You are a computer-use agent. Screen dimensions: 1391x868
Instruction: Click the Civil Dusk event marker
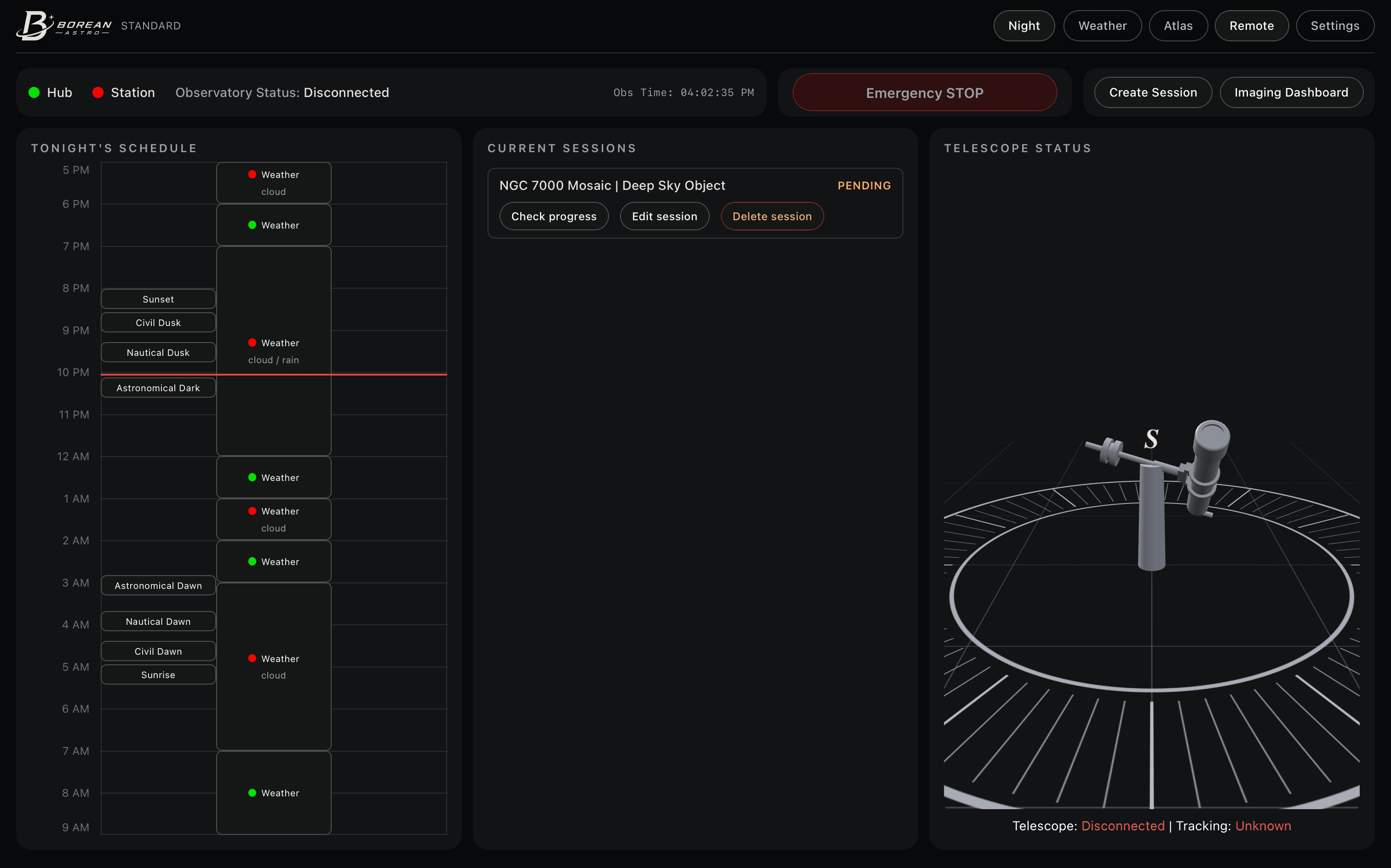click(x=158, y=323)
